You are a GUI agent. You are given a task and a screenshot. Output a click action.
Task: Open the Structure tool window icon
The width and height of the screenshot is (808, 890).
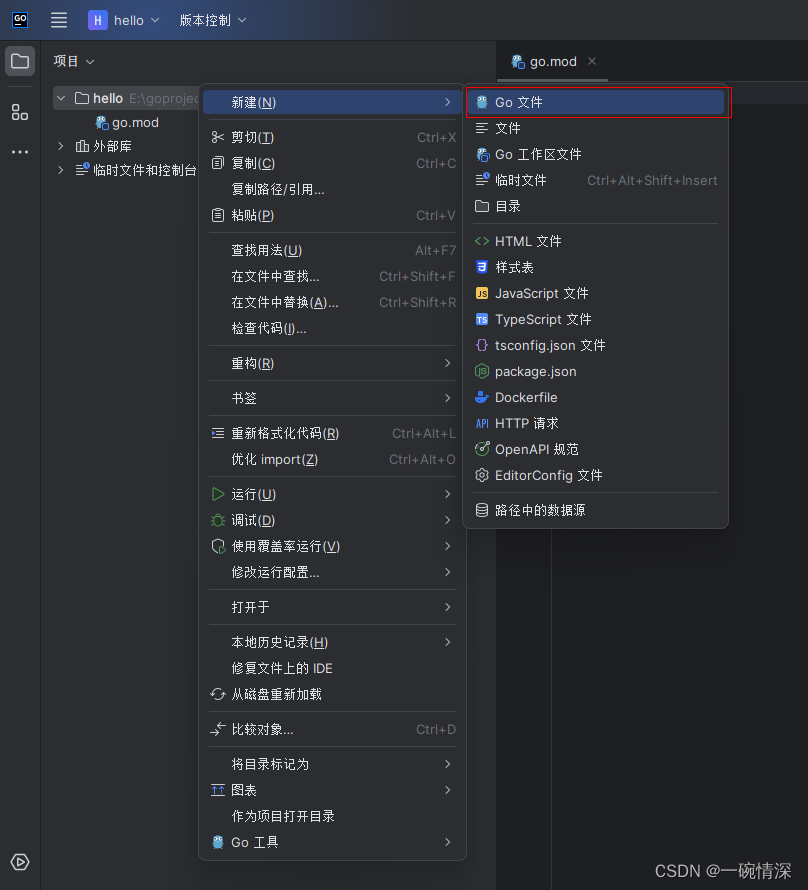click(20, 112)
